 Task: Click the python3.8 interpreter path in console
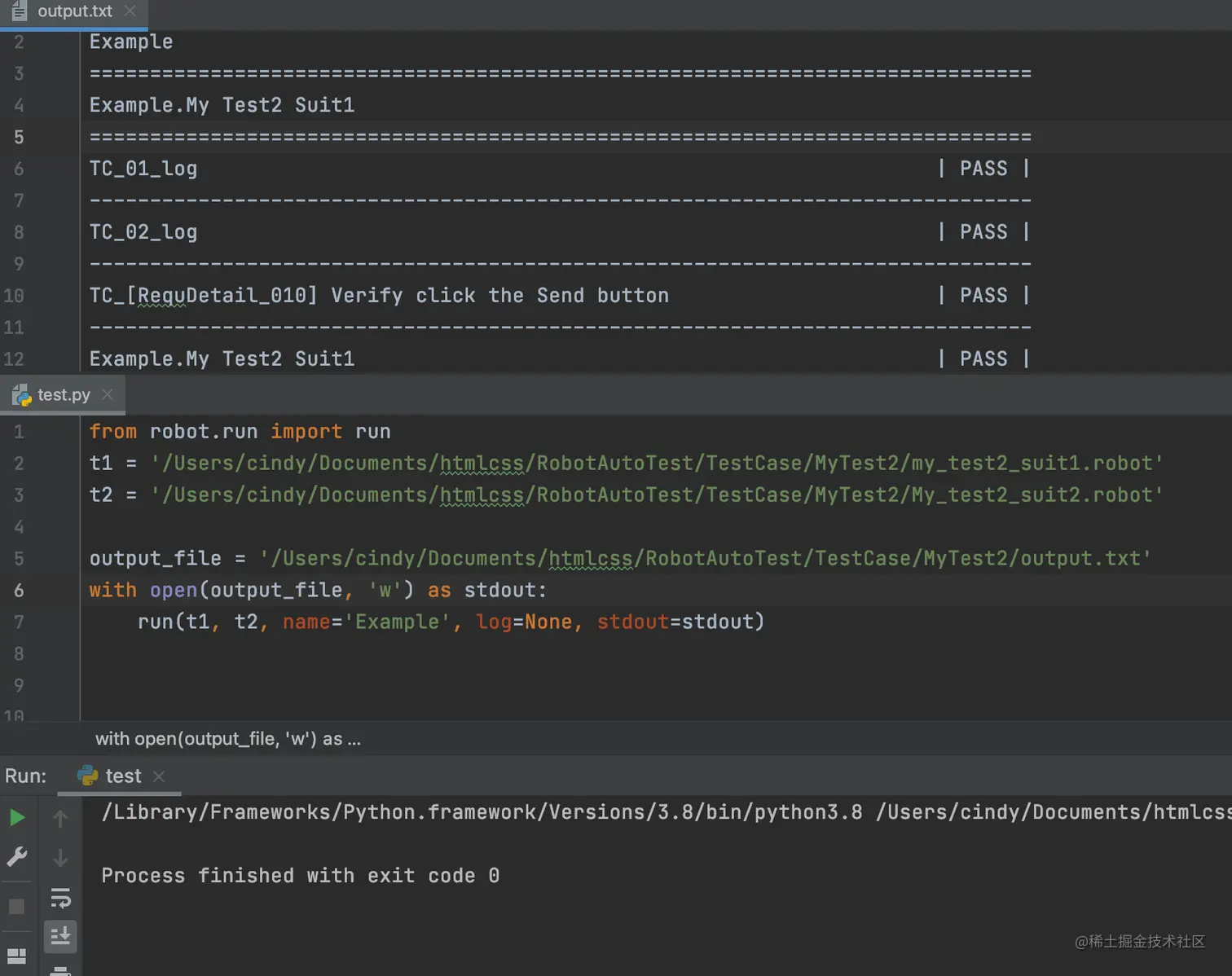coord(481,812)
